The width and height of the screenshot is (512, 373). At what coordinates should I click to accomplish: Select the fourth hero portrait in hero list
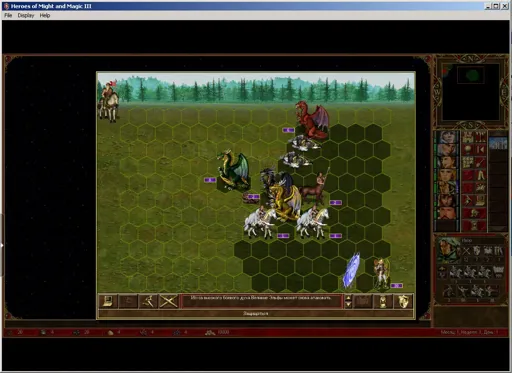pyautogui.click(x=447, y=175)
